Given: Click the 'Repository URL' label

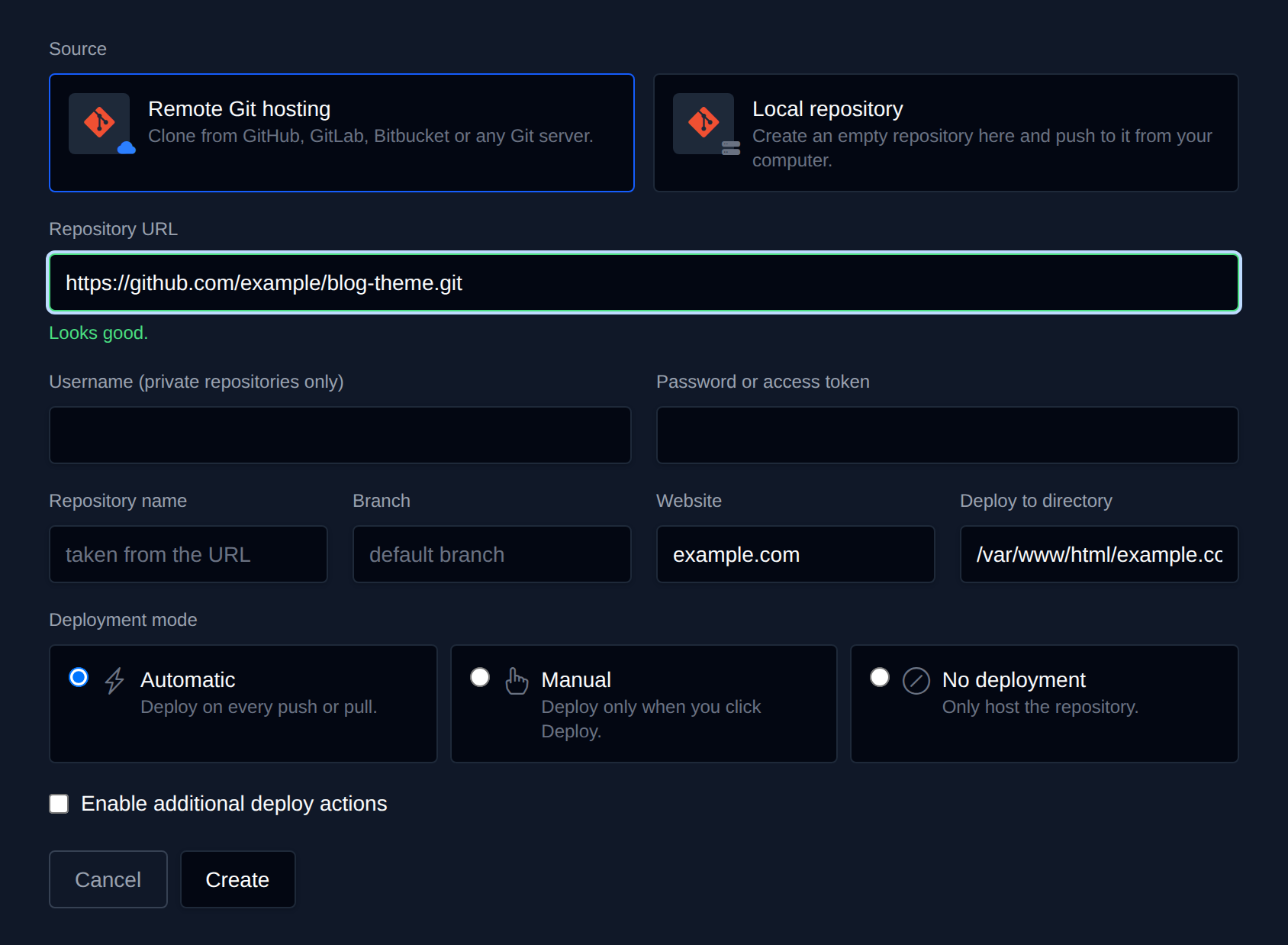Looking at the screenshot, I should (113, 229).
